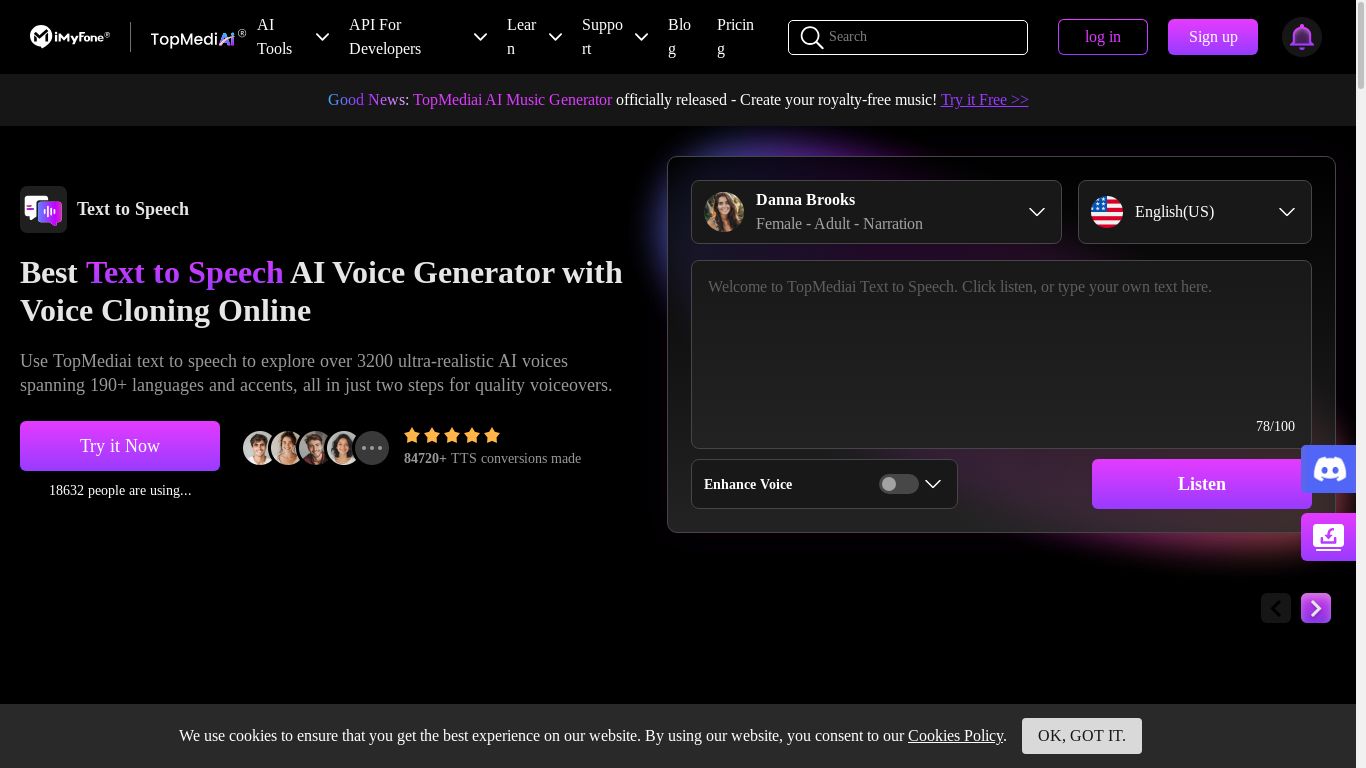Click the search magnifier icon

(812, 38)
